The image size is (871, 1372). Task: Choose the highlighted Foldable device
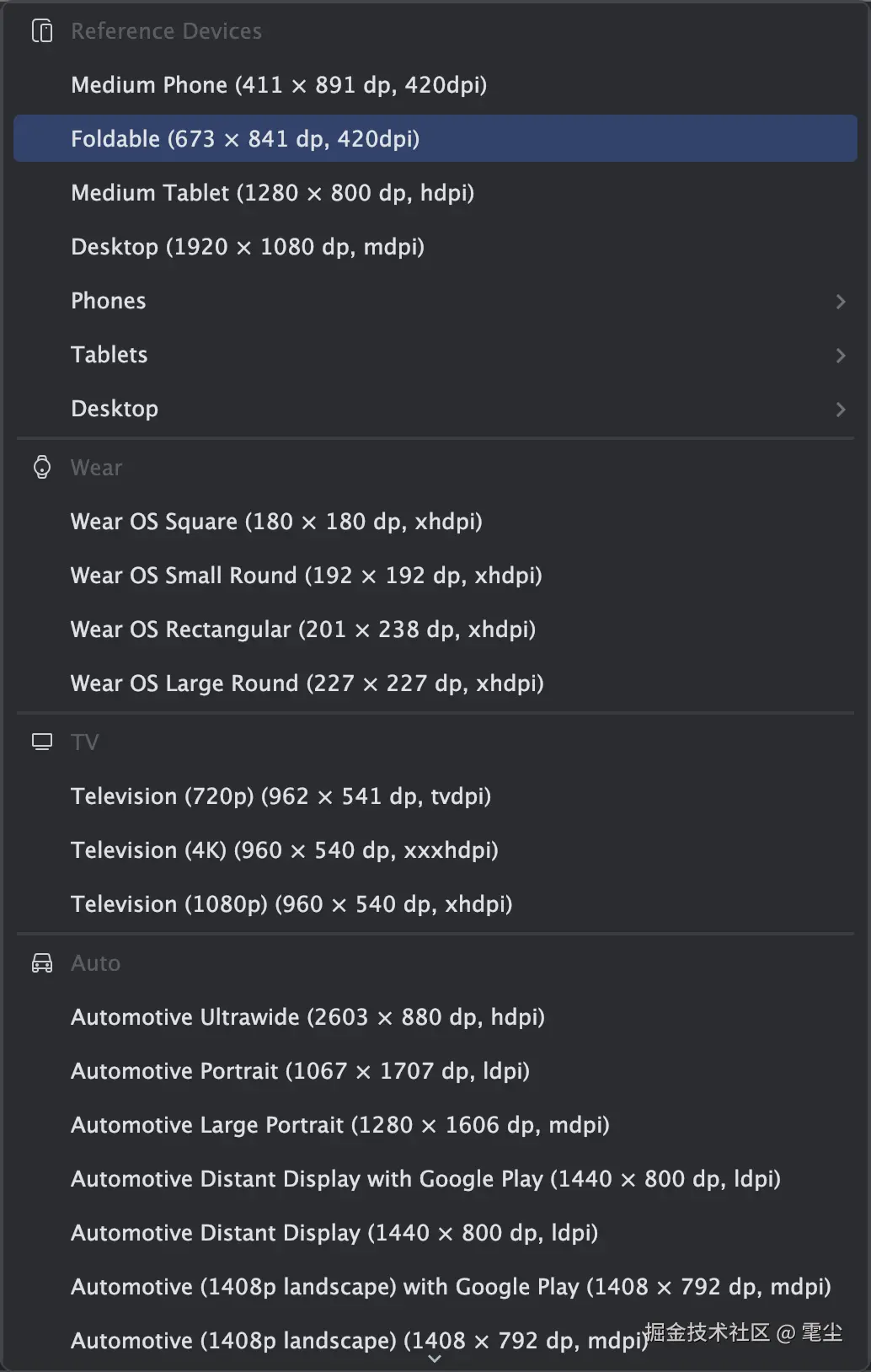tap(245, 139)
